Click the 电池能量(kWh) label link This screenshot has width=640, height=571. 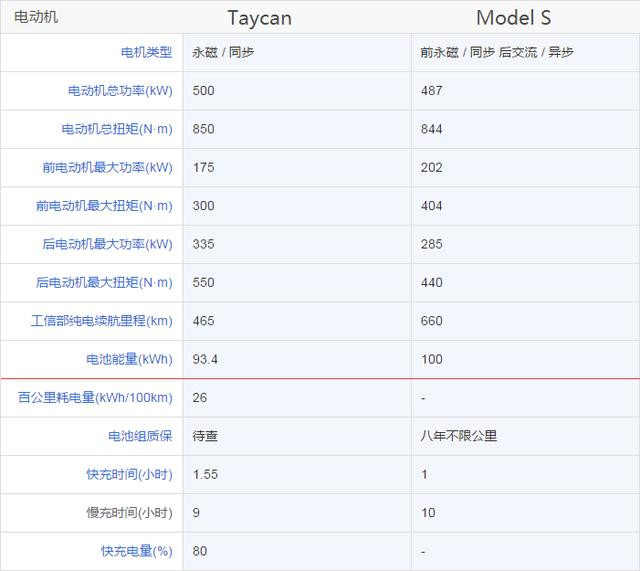pos(129,359)
